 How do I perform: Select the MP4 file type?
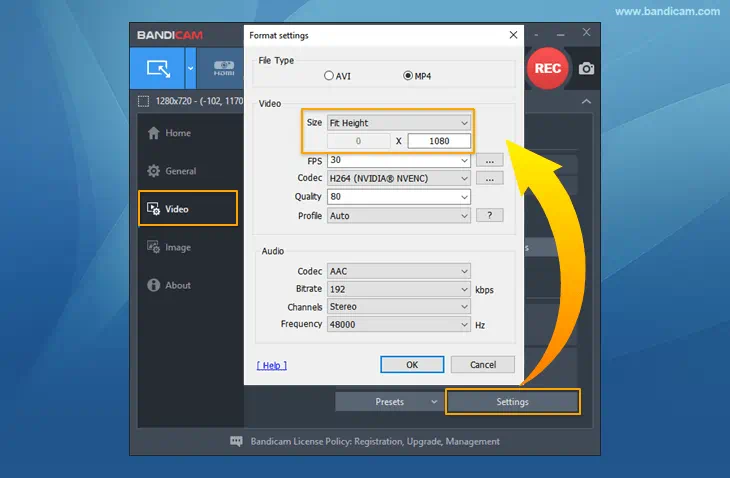point(417,76)
